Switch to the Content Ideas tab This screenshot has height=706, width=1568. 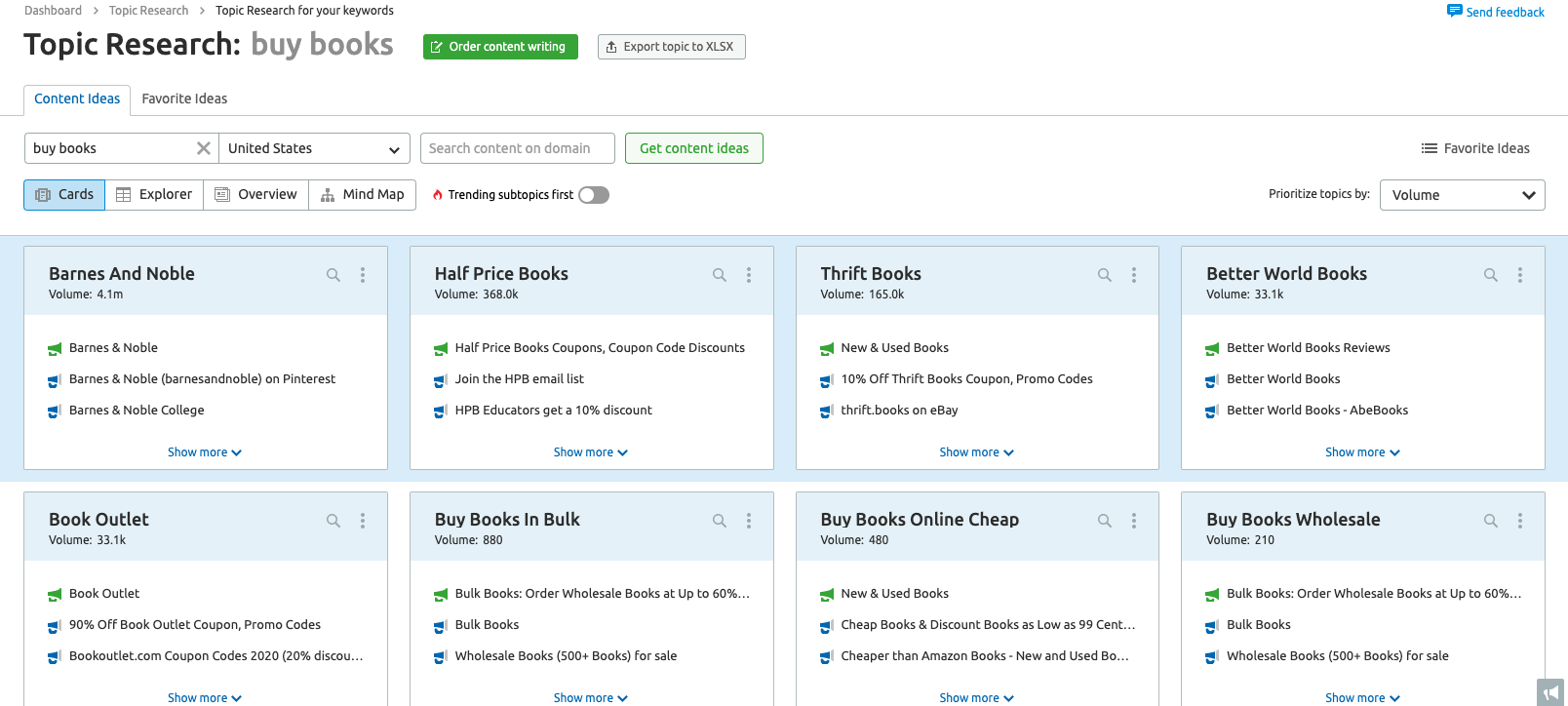click(x=77, y=98)
